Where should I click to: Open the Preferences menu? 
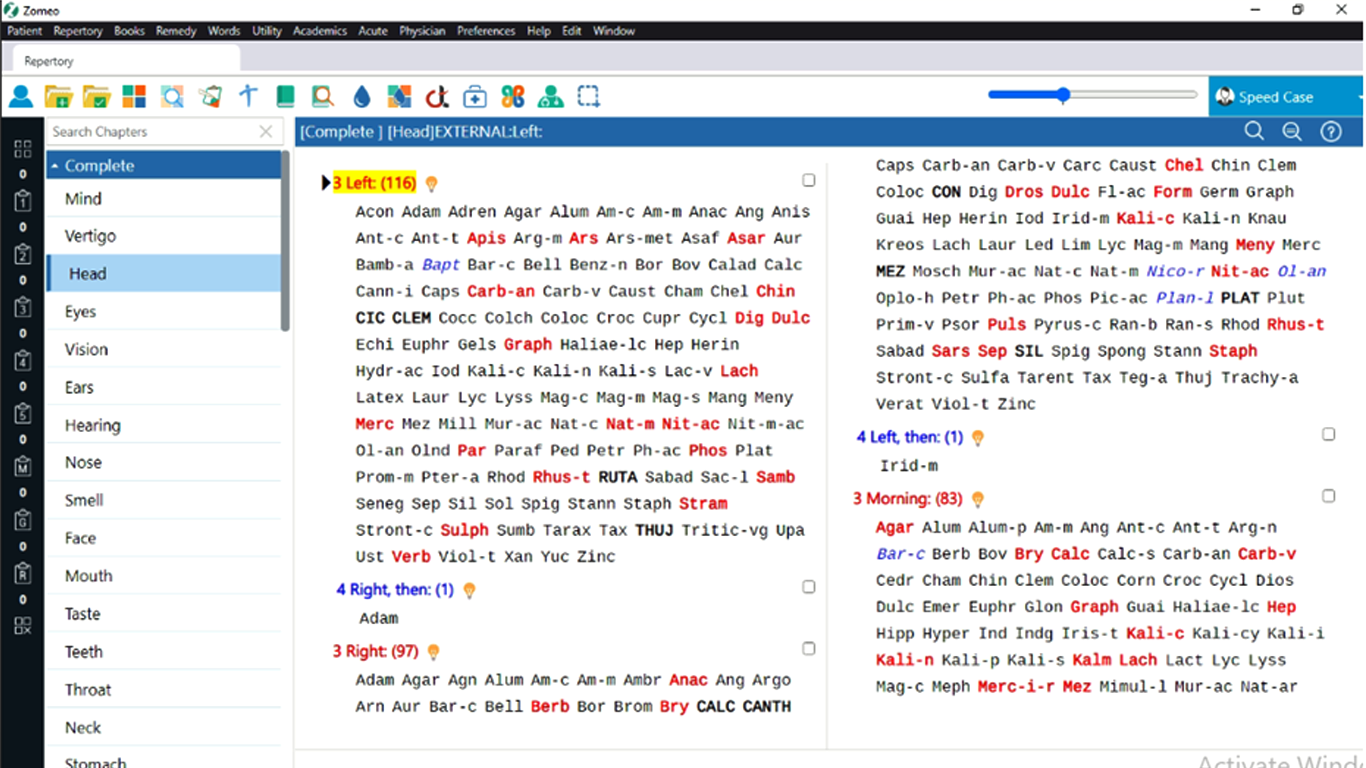click(x=486, y=31)
